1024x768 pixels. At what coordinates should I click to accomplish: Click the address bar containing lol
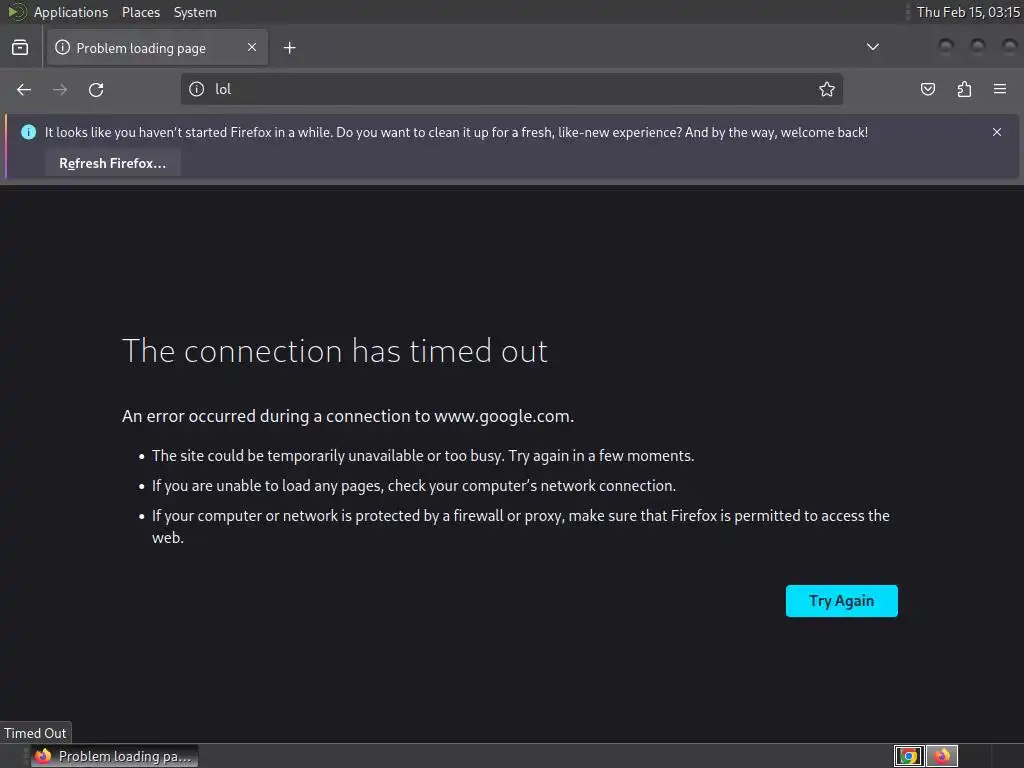511,89
